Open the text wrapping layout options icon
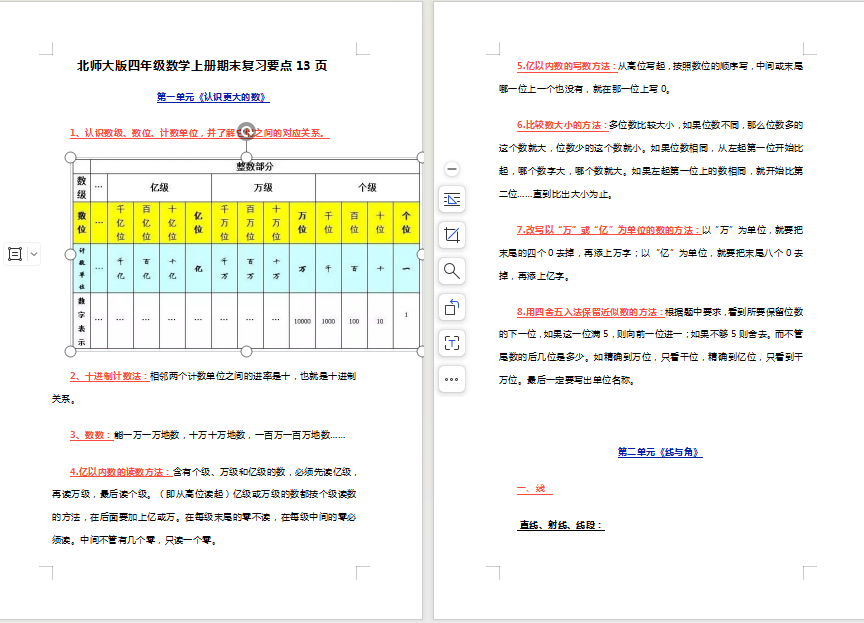Screen dimensions: 864x623 452,199
